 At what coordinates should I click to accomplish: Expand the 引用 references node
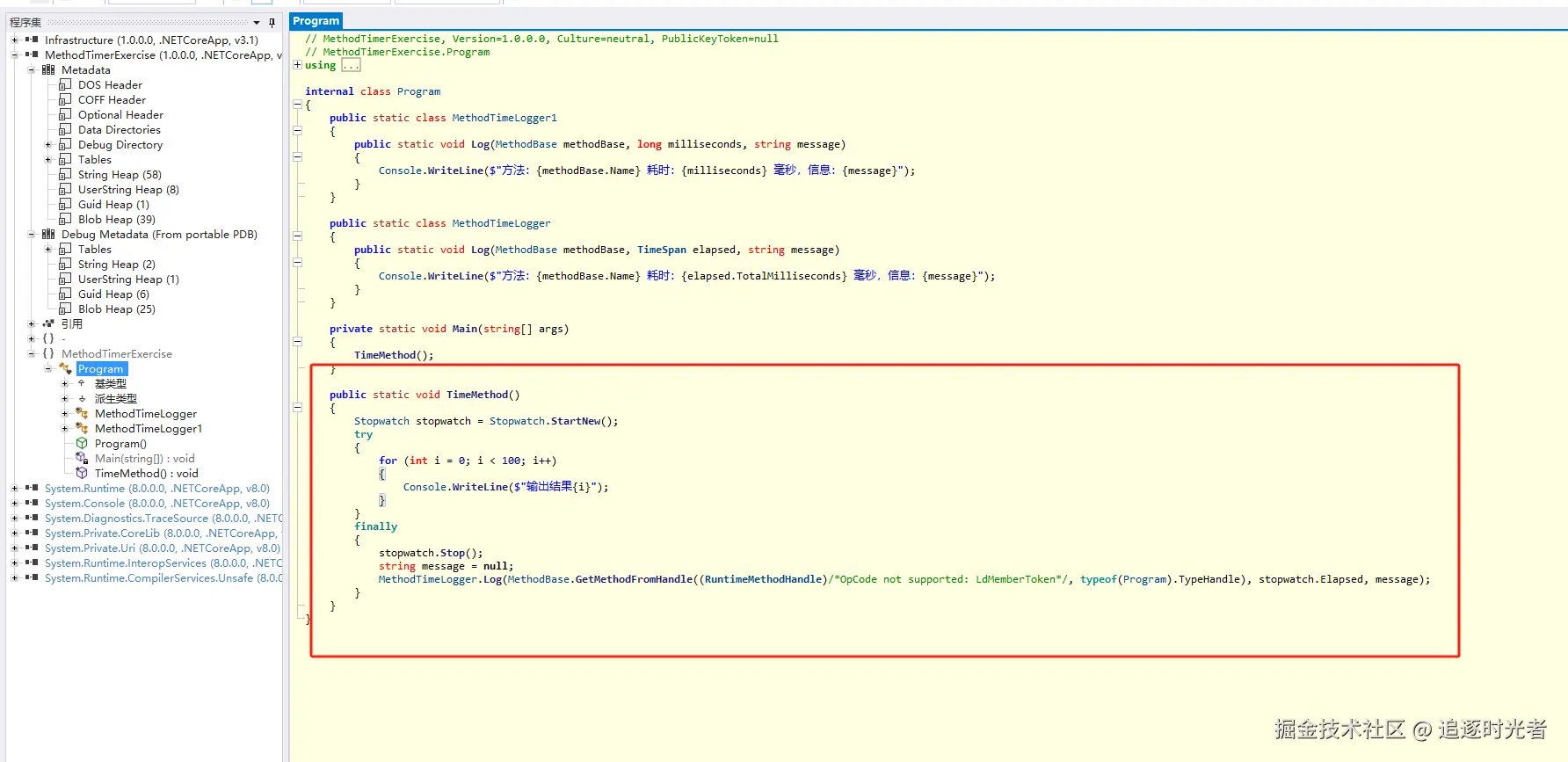[x=31, y=323]
